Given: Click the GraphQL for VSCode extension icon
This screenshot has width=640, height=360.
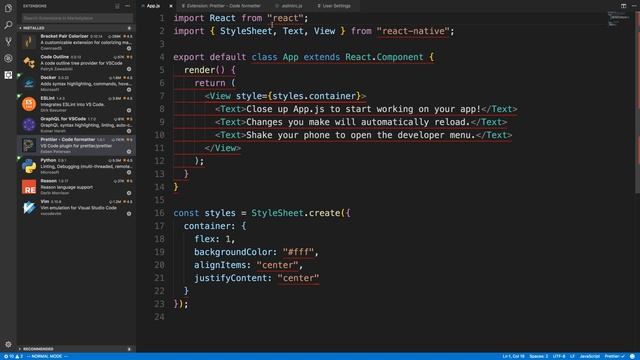Looking at the screenshot, I should click(29, 124).
